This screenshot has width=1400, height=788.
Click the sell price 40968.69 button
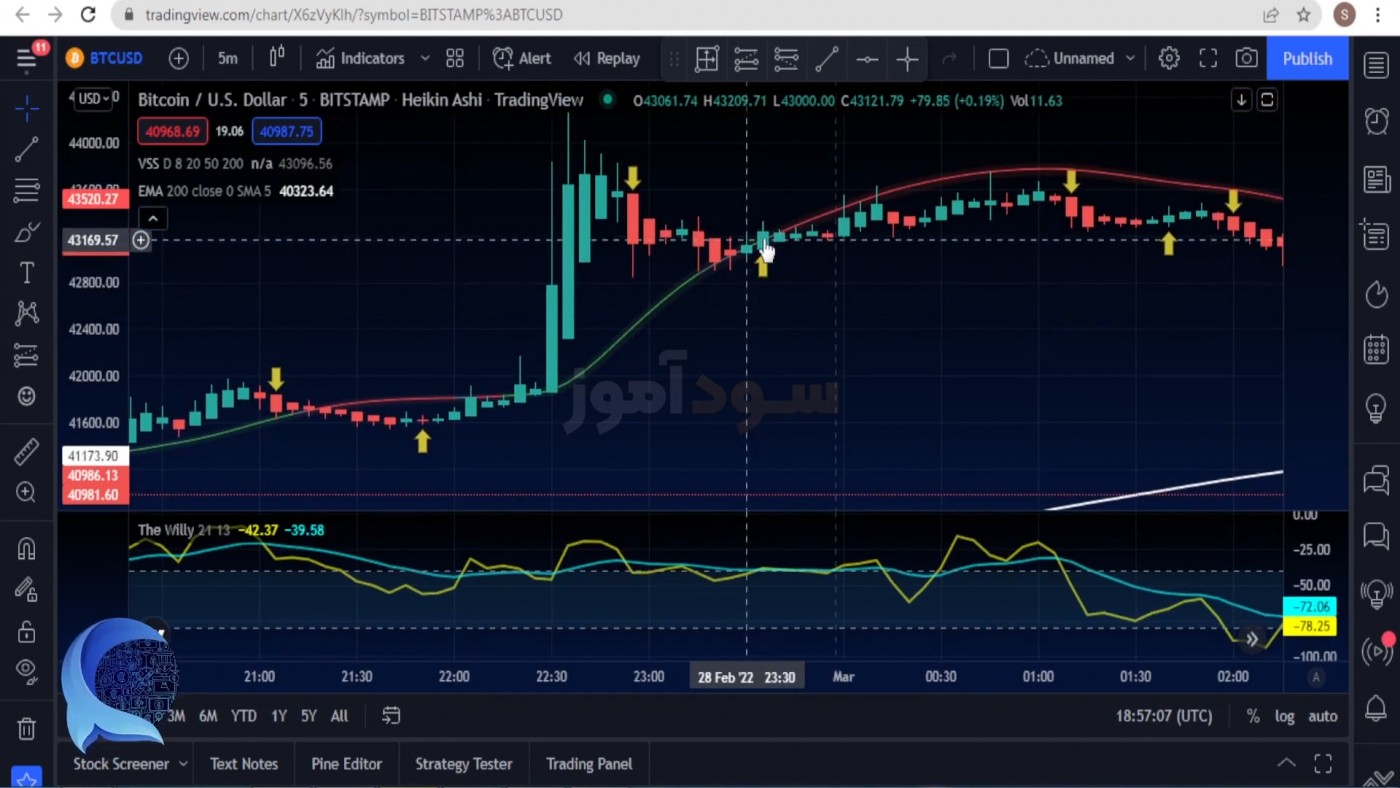(173, 131)
